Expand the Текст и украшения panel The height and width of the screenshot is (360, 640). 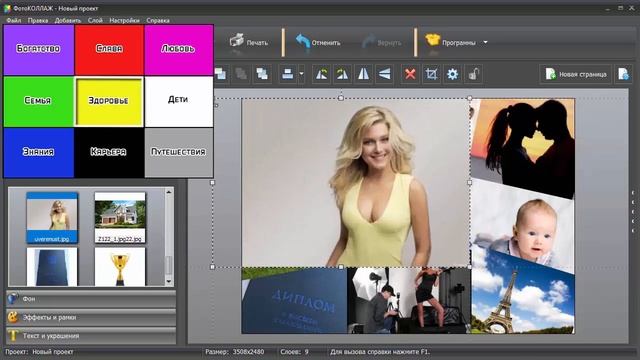[x=91, y=336]
